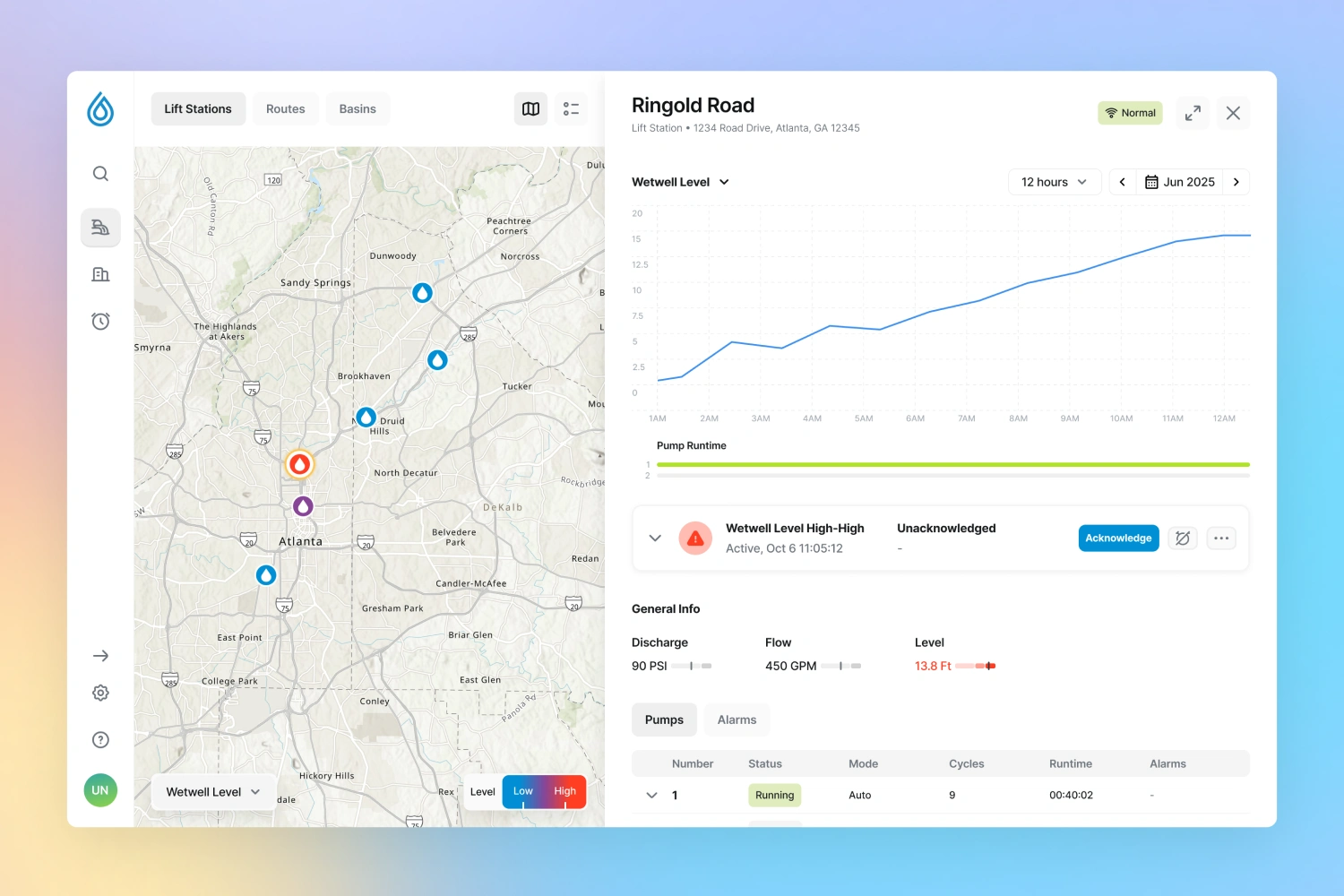The width and height of the screenshot is (1344, 896).
Task: Select the blue station marker near Brookhaven
Action: point(437,359)
